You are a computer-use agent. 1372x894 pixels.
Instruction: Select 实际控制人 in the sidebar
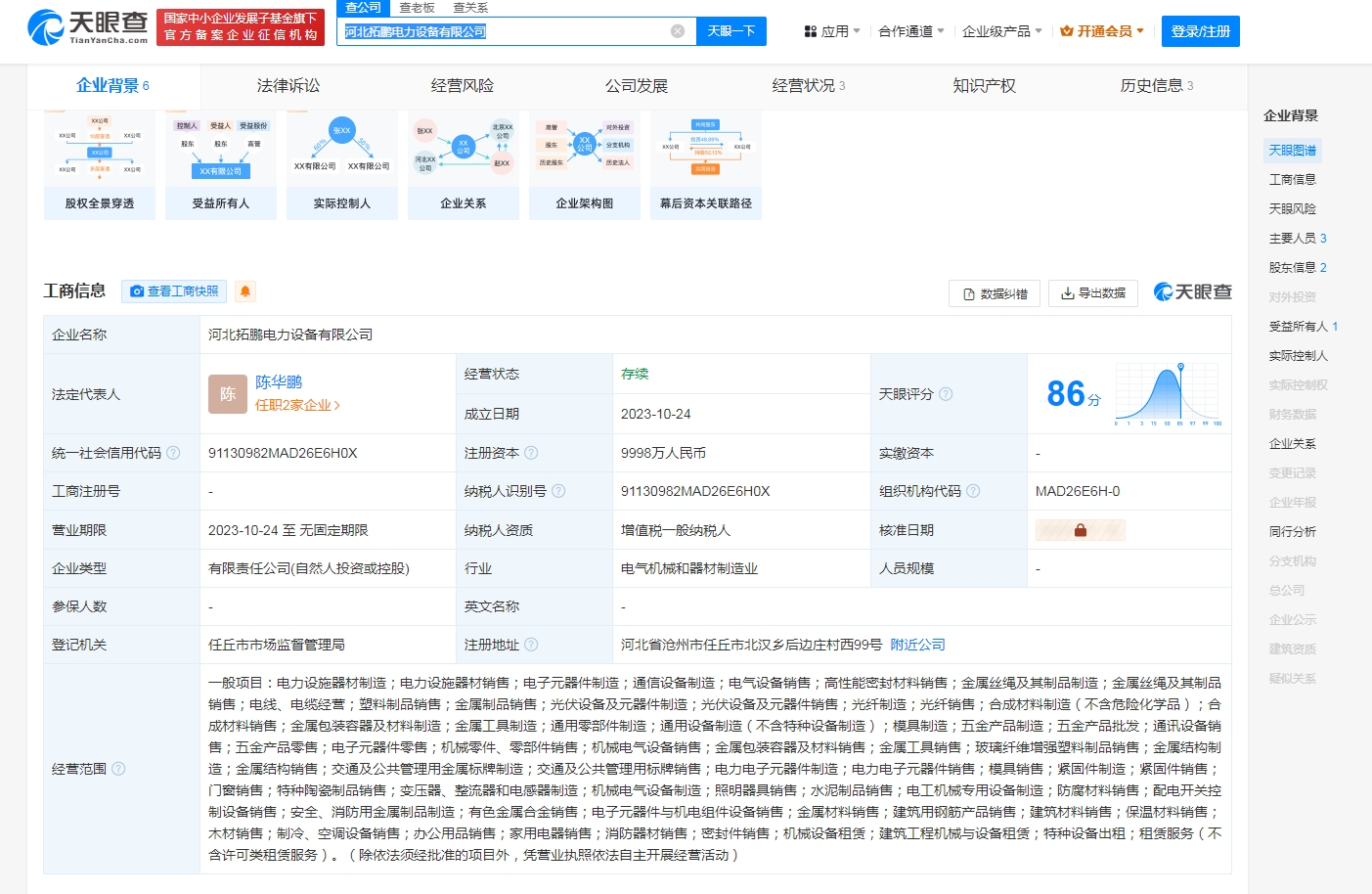[x=1298, y=356]
